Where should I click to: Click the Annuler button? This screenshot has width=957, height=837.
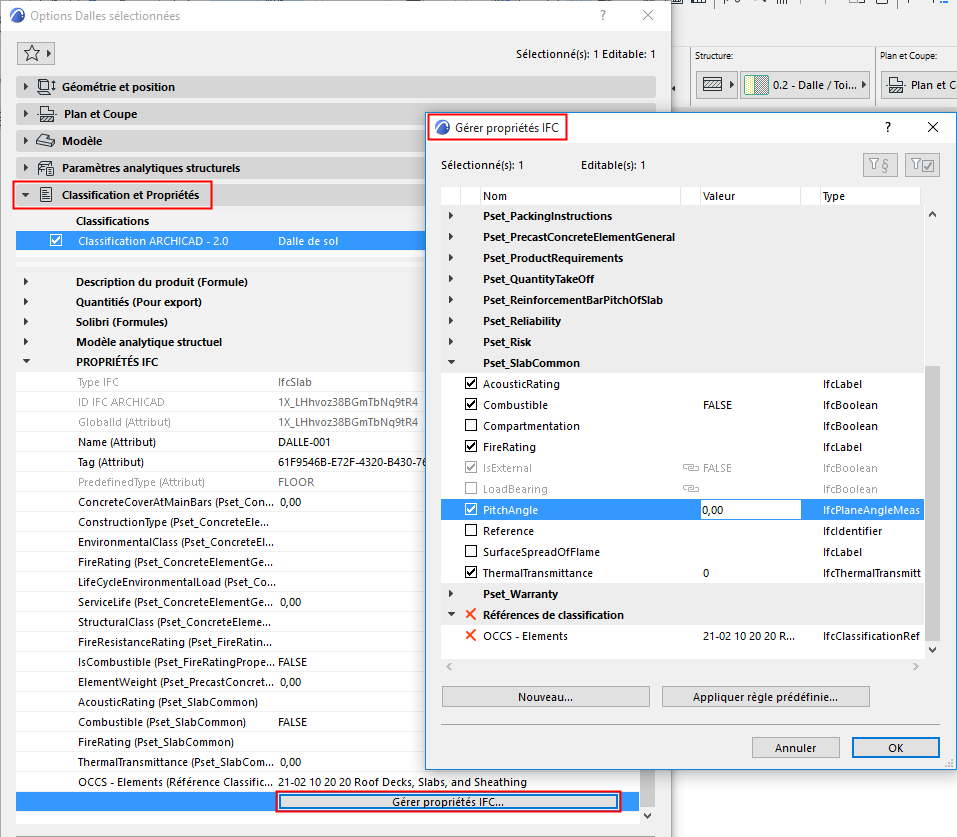pos(795,748)
